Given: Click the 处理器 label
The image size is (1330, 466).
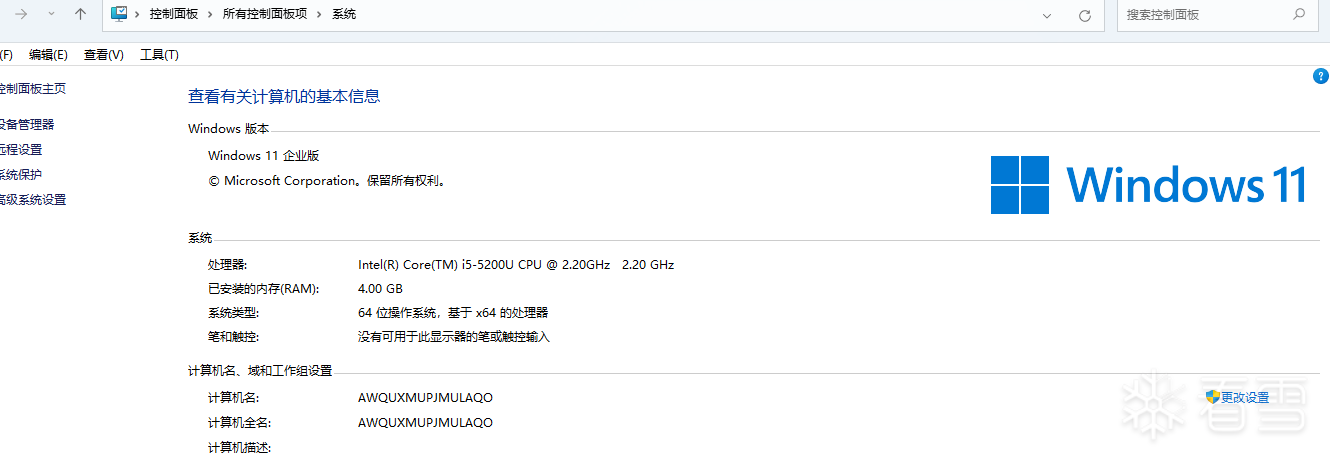Looking at the screenshot, I should click(x=227, y=265).
